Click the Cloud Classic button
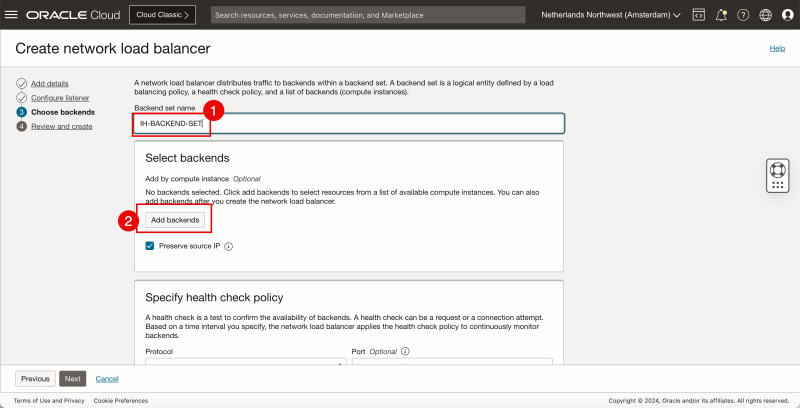This screenshot has width=800, height=408. (163, 15)
